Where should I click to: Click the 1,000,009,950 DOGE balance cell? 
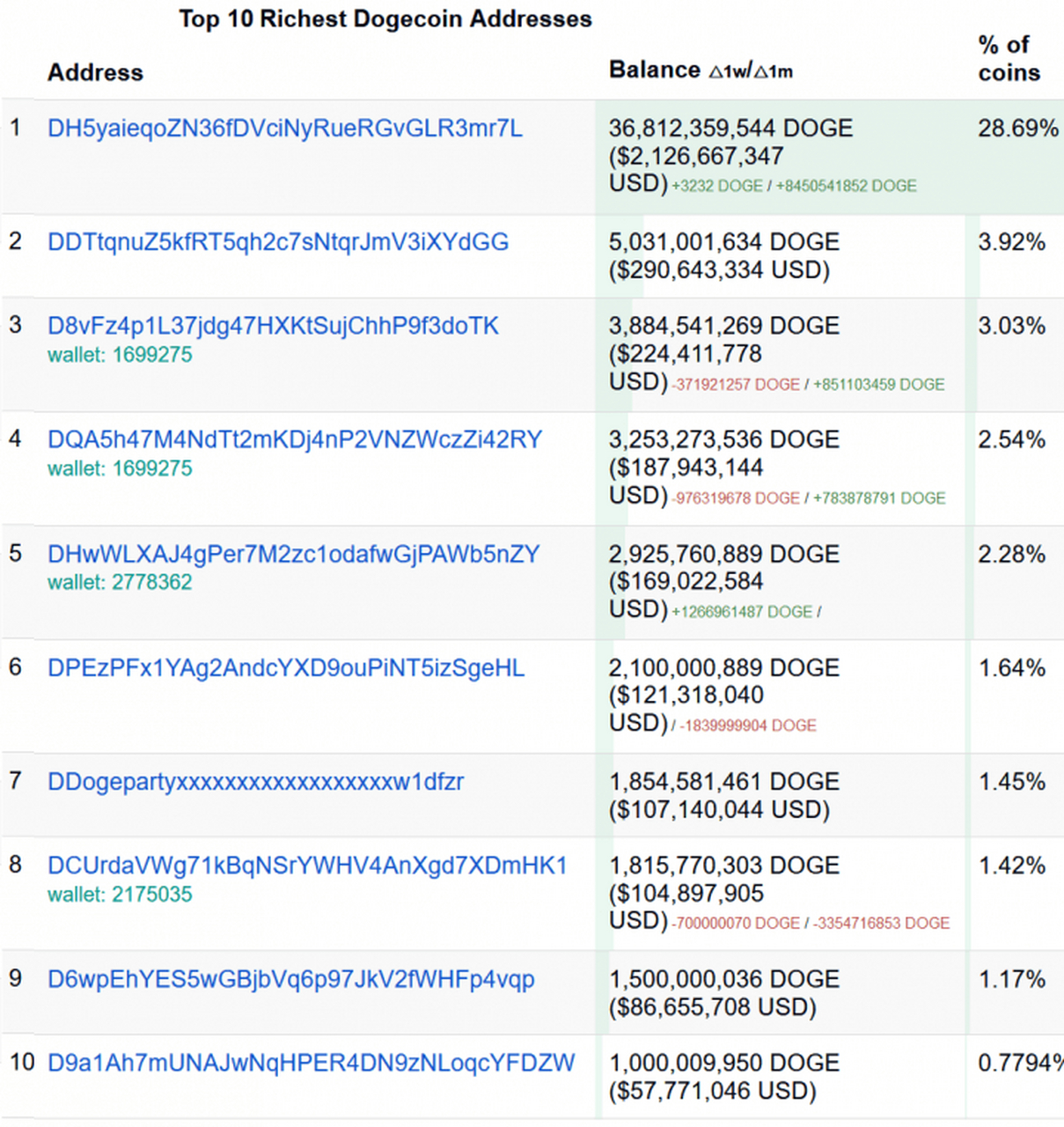pyautogui.click(x=781, y=1077)
